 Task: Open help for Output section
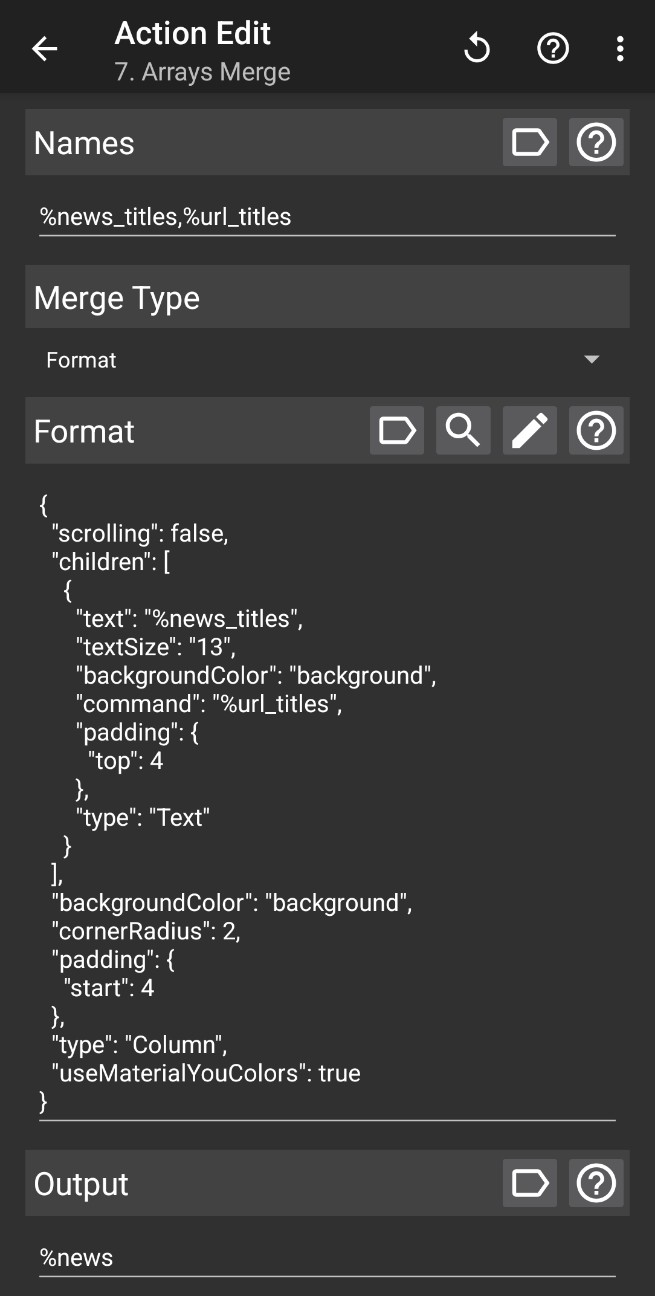click(596, 1183)
